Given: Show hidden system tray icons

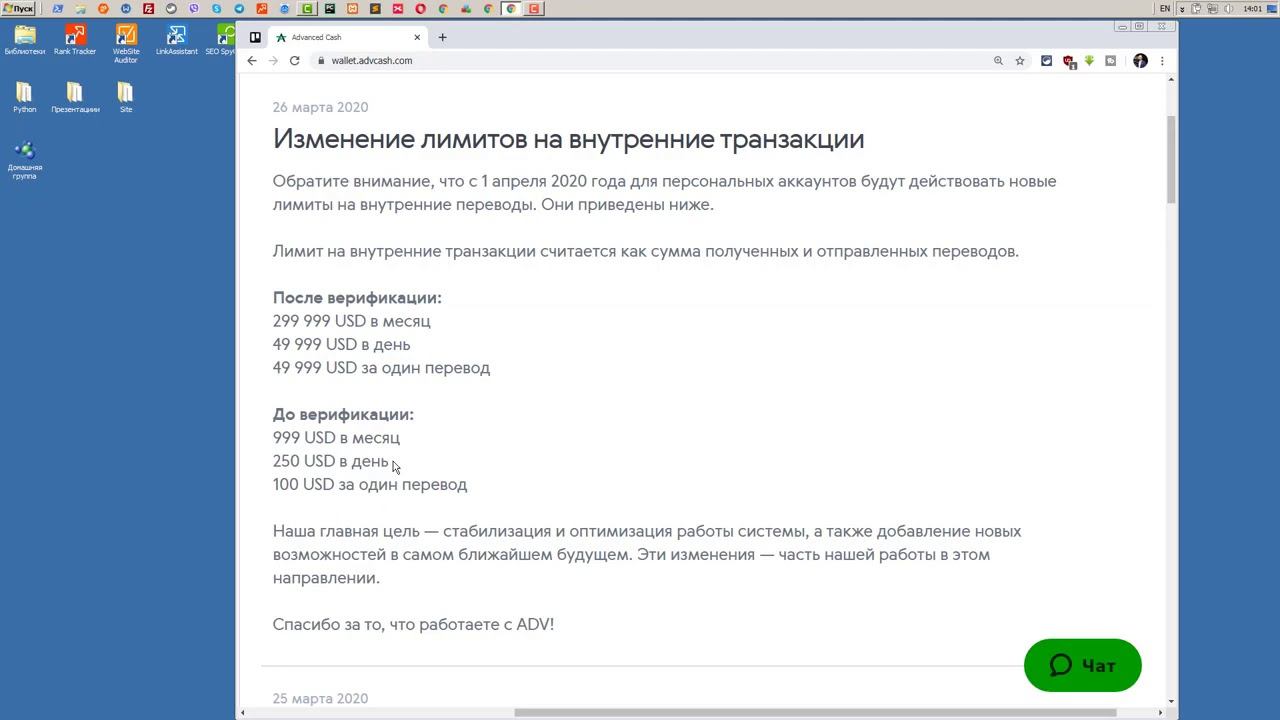Looking at the screenshot, I should click(x=1182, y=9).
